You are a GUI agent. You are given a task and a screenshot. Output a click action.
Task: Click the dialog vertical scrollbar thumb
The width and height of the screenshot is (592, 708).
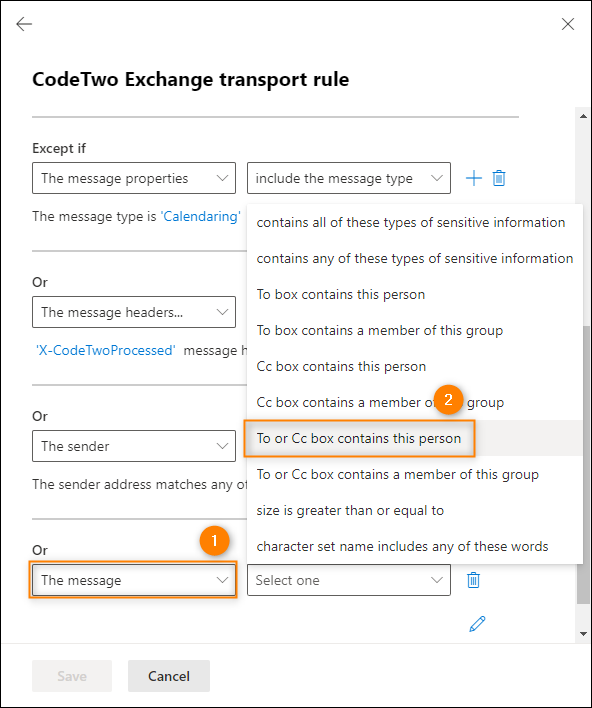click(x=583, y=465)
